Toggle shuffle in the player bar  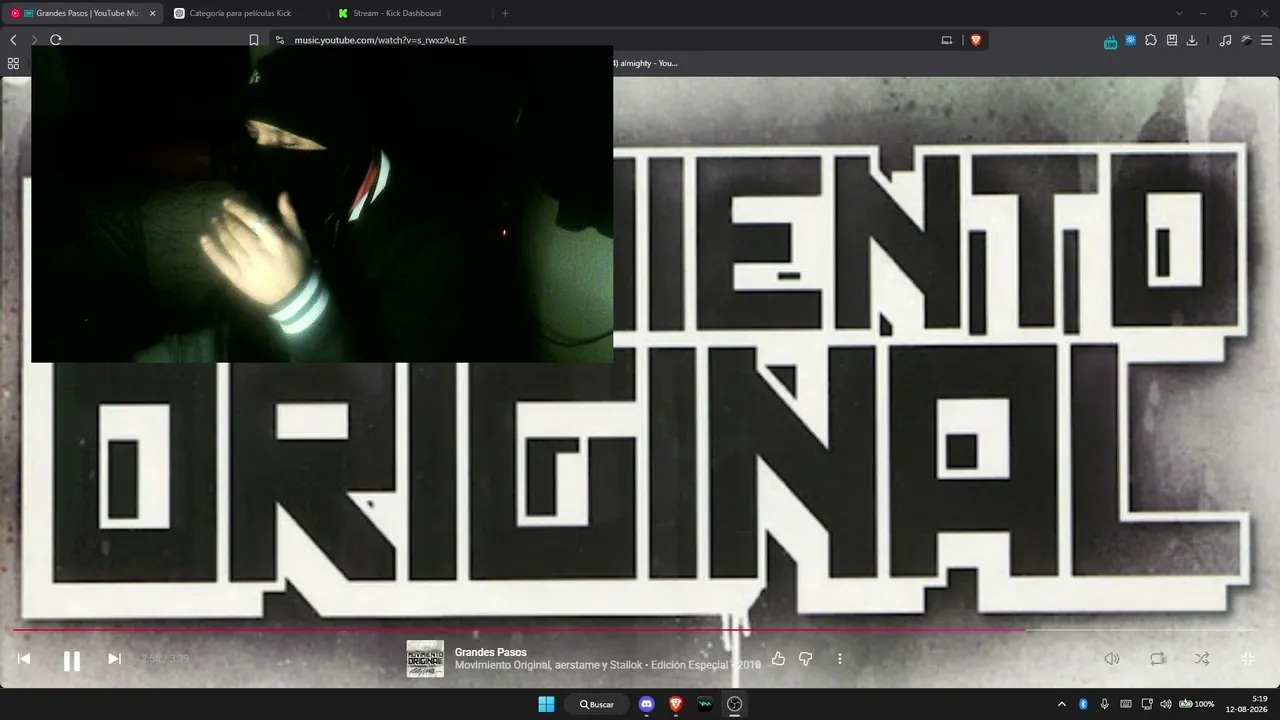[1202, 659]
